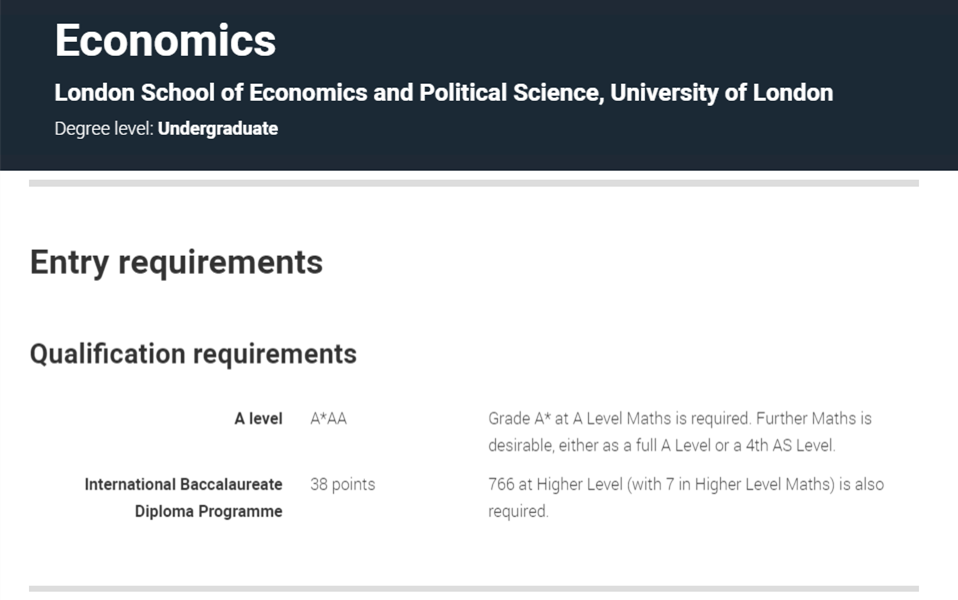
Task: Click 'Political Science' in the header subtitle
Action: click(x=511, y=93)
